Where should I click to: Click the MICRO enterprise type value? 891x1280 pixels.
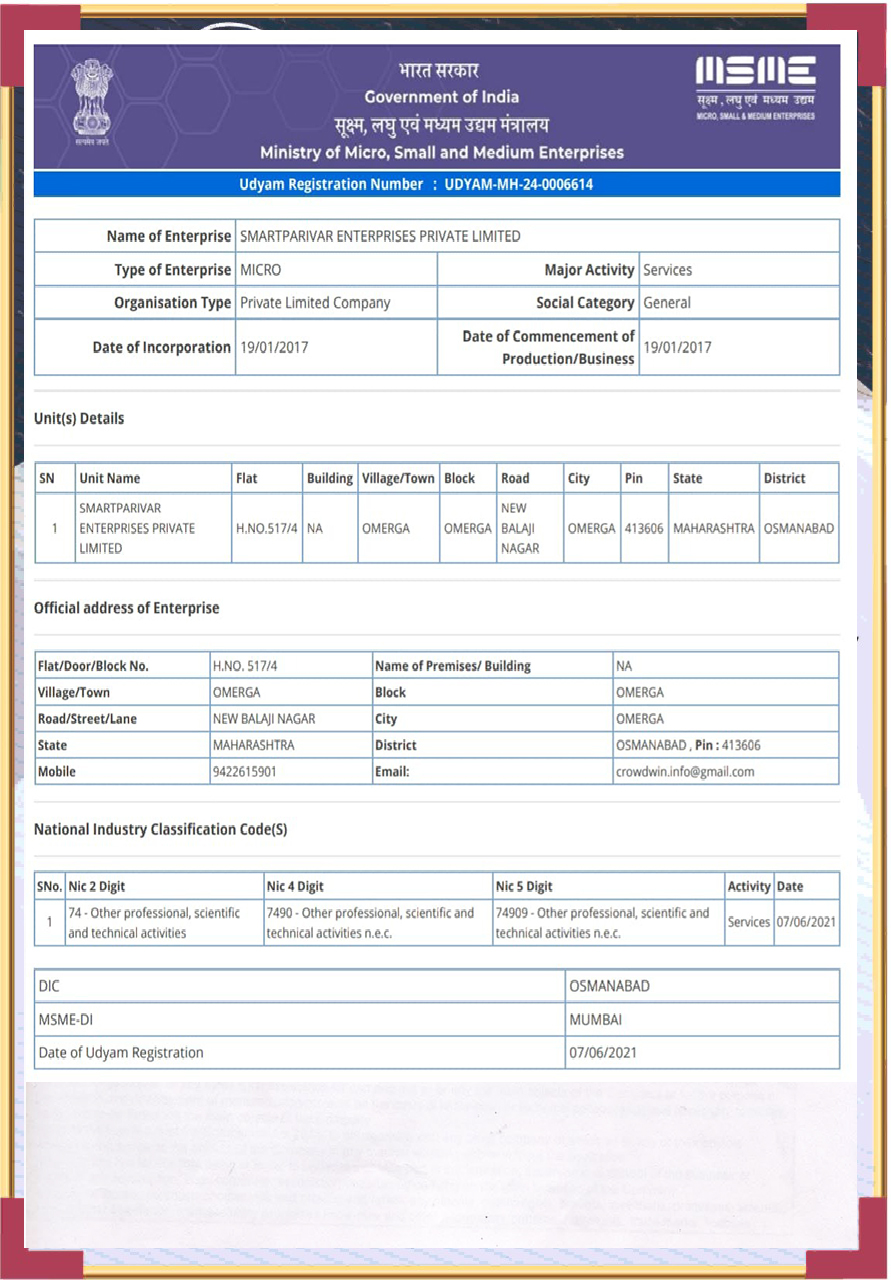pos(261,270)
